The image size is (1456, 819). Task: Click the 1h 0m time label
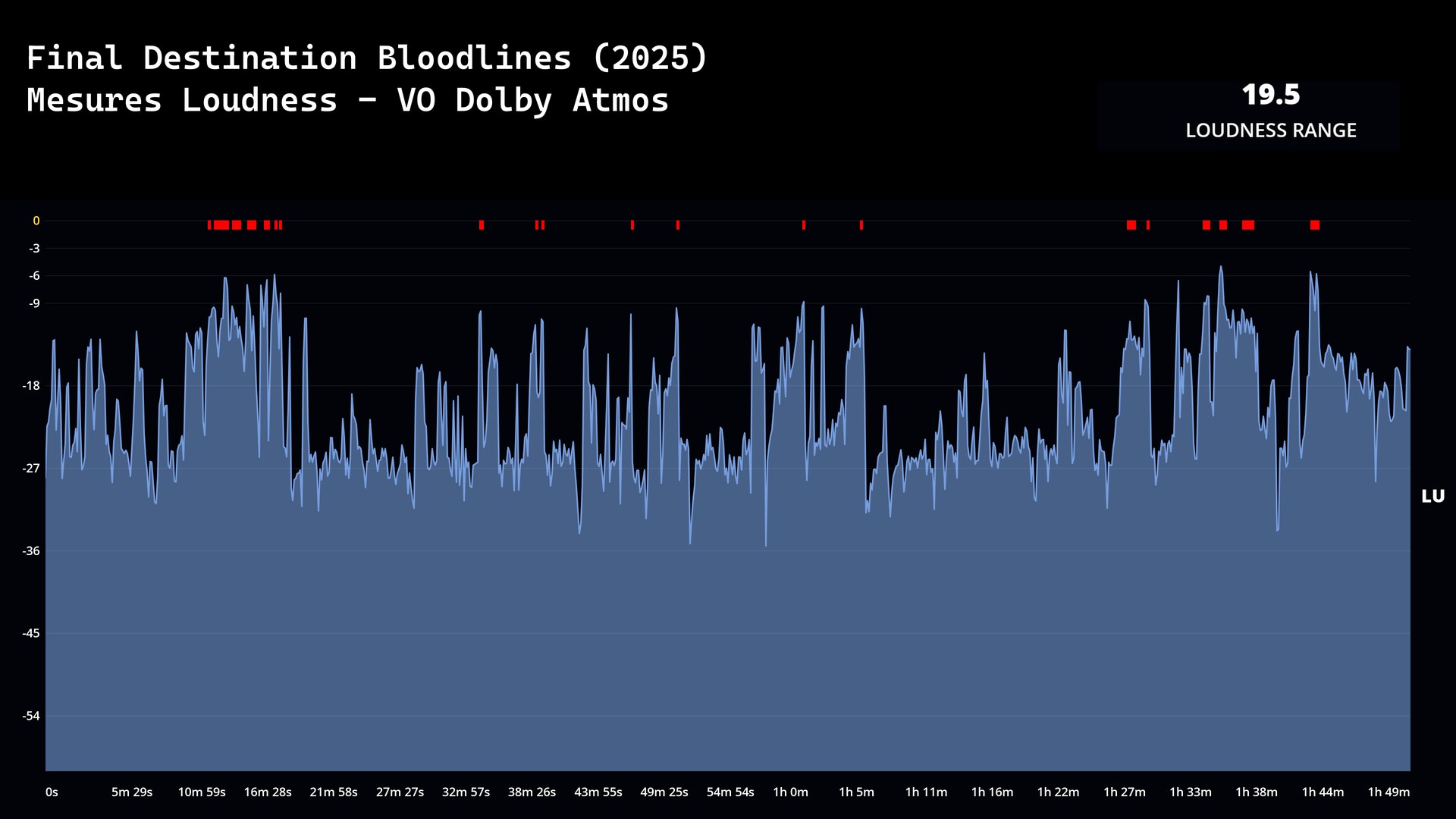click(790, 792)
